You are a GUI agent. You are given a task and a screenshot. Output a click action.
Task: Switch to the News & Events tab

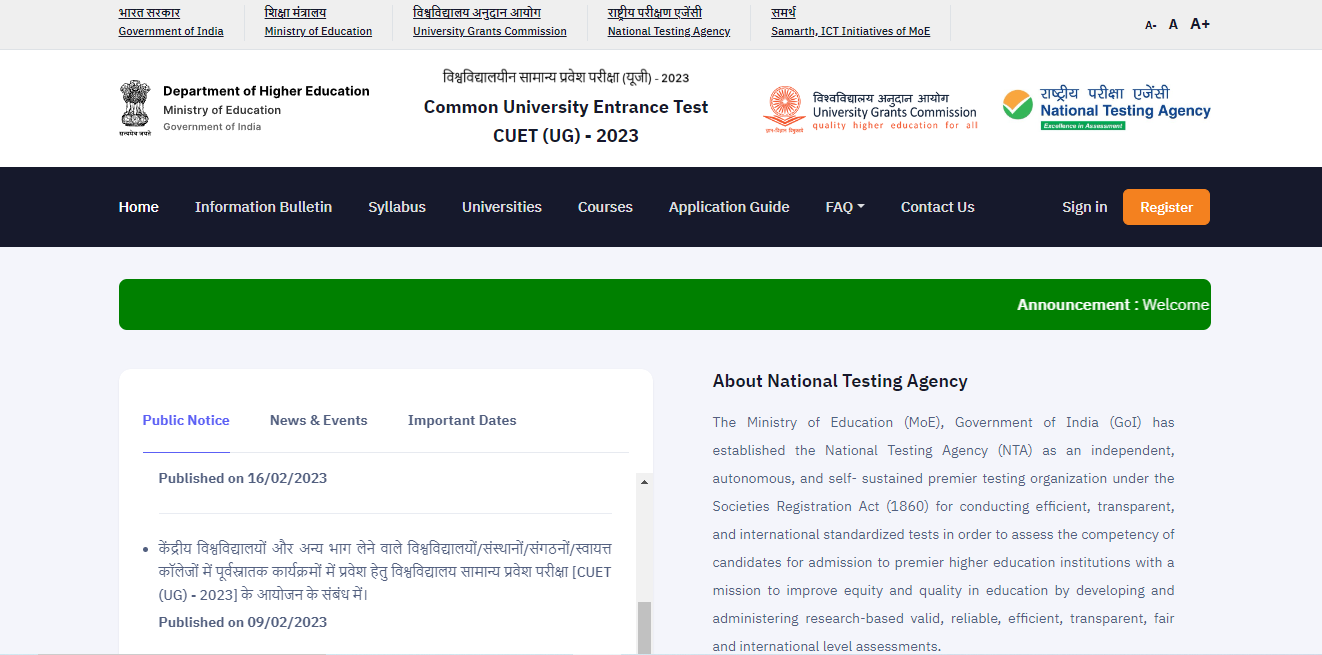click(319, 421)
